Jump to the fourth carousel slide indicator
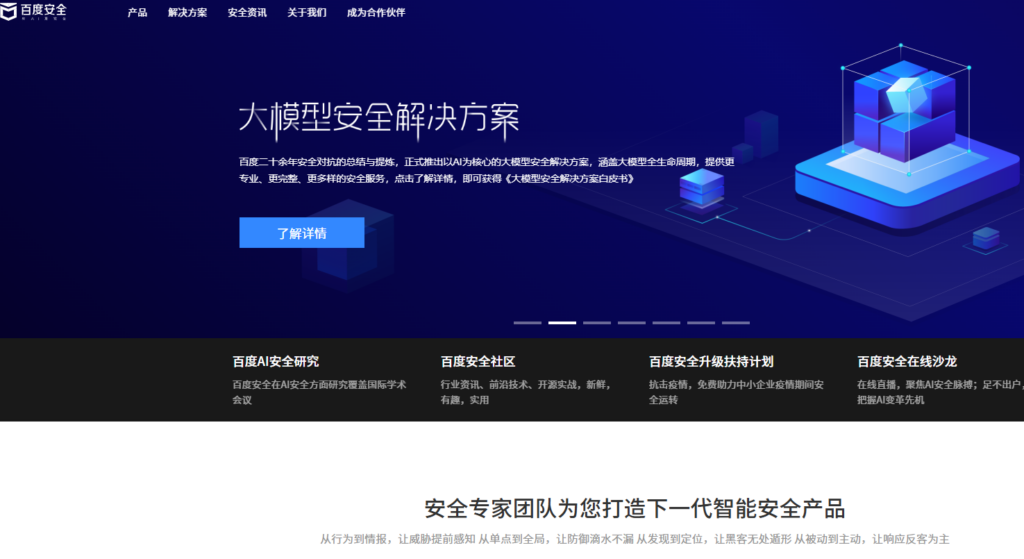 631,323
